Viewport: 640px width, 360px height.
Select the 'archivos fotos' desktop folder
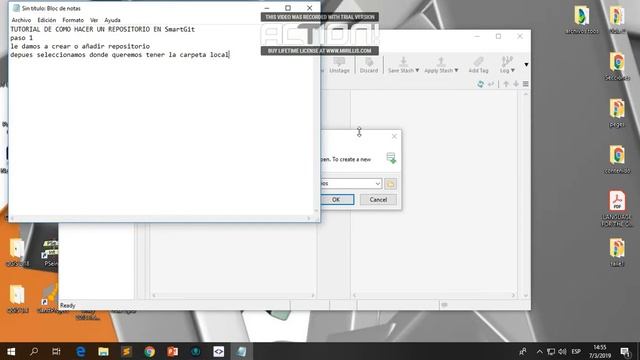pos(582,20)
